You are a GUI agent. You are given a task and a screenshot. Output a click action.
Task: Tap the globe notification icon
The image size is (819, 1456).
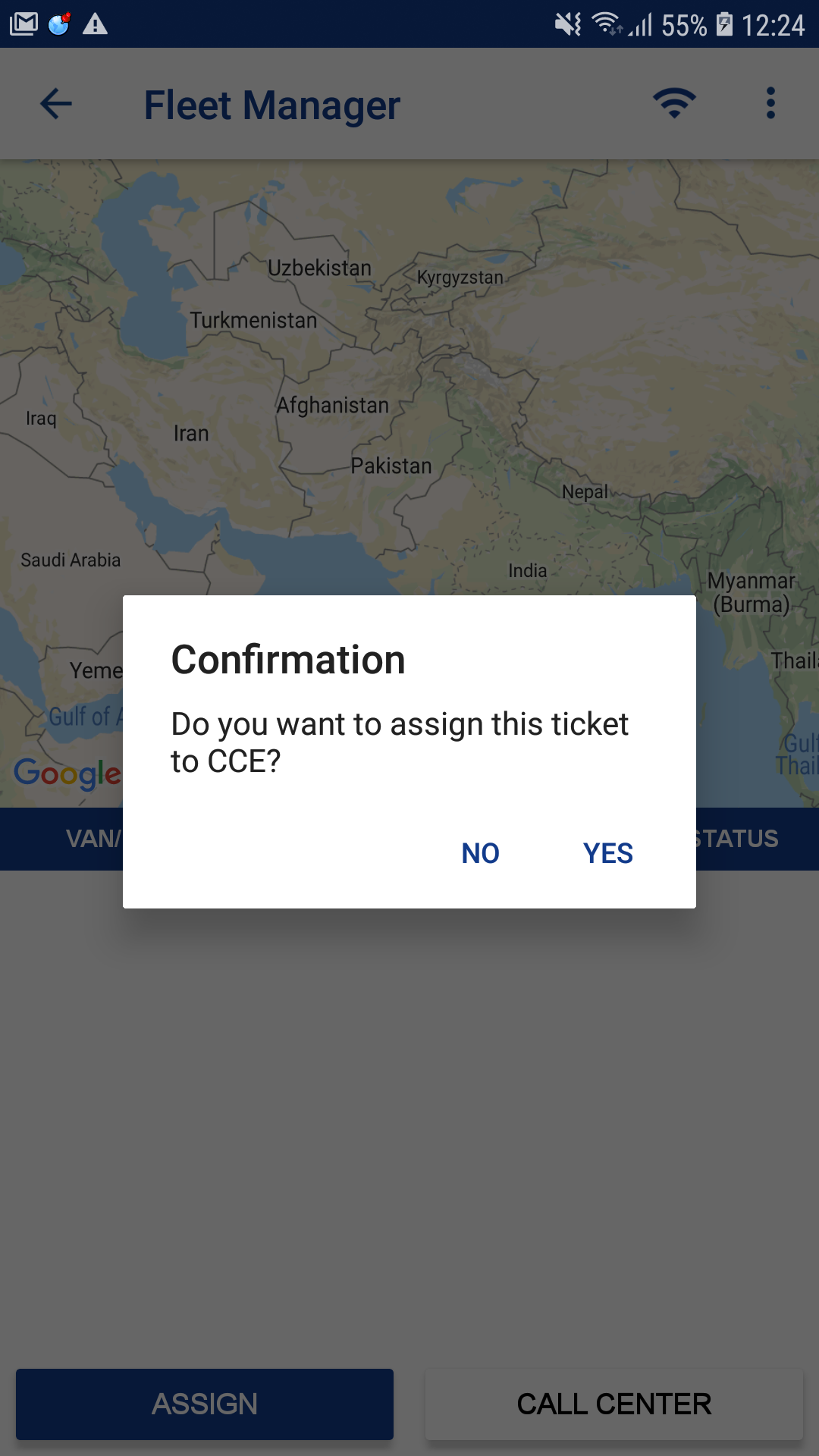pos(59,24)
